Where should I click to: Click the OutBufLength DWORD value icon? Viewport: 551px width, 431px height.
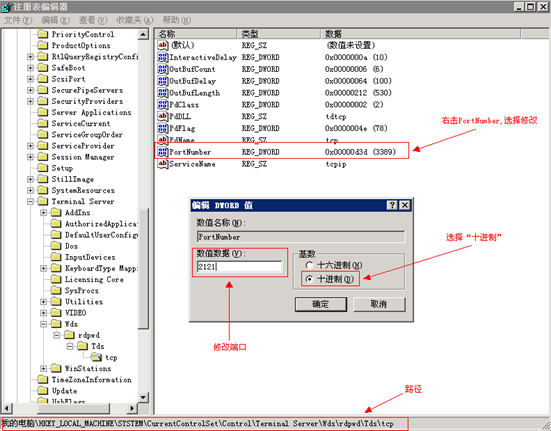tap(162, 93)
